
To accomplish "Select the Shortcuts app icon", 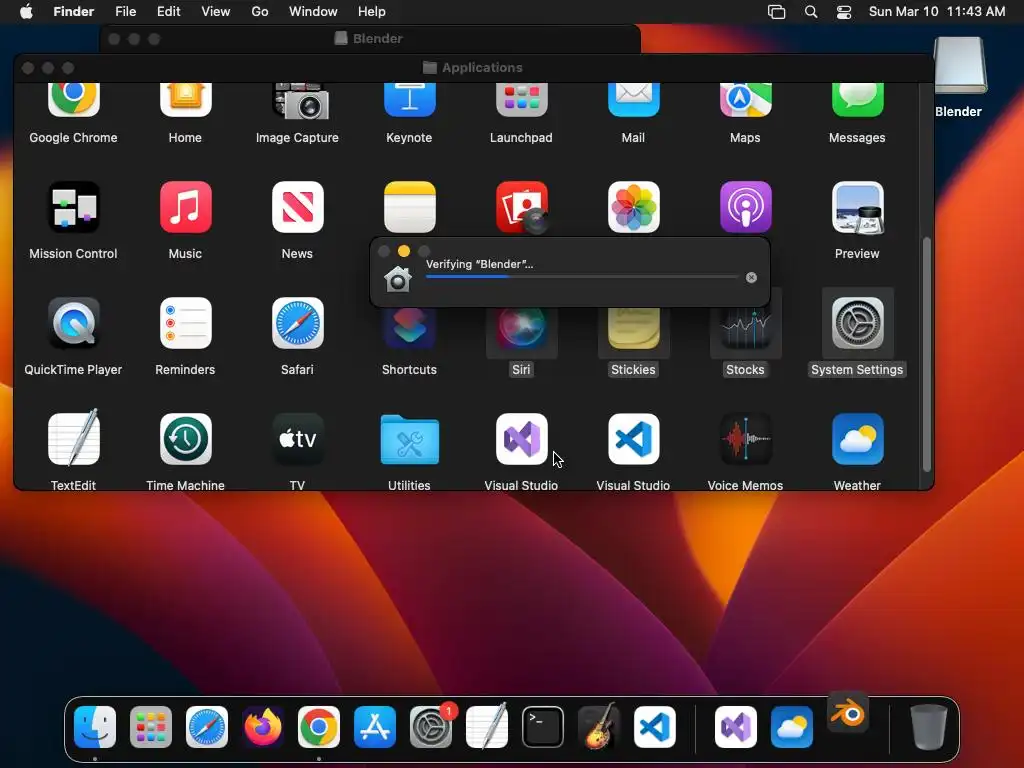I will 409,330.
